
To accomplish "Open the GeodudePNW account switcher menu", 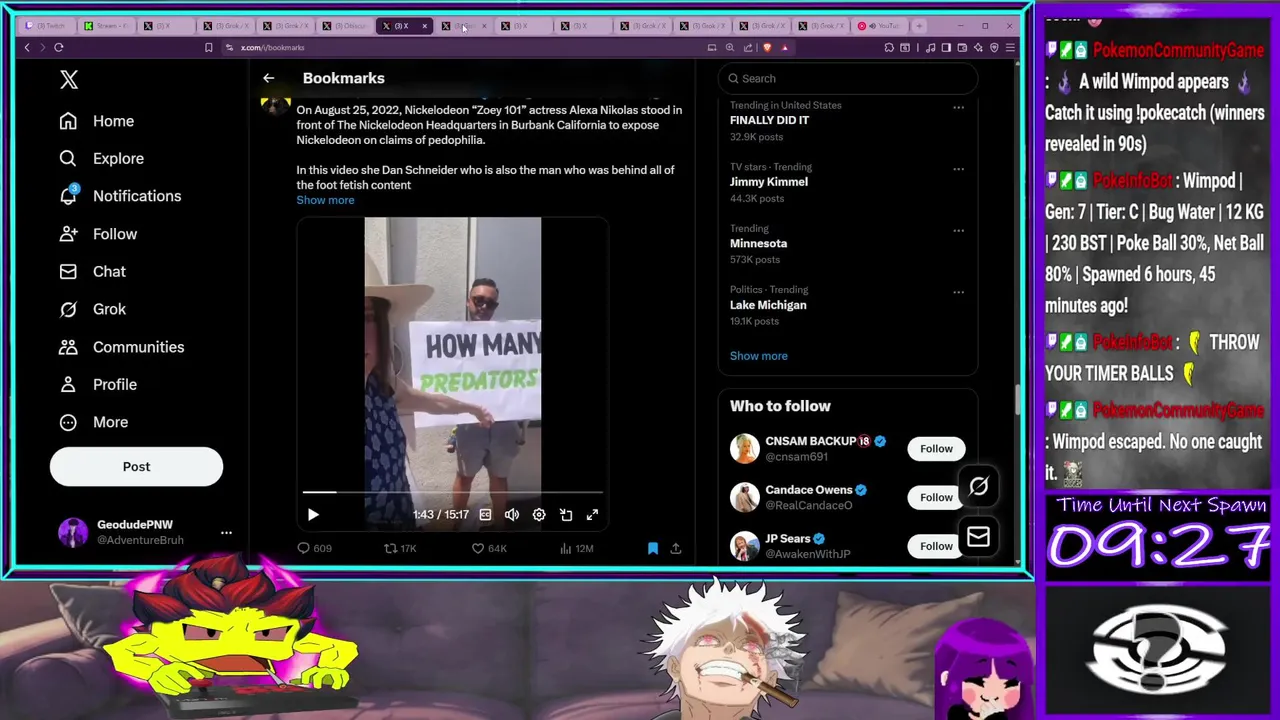I will [x=226, y=532].
